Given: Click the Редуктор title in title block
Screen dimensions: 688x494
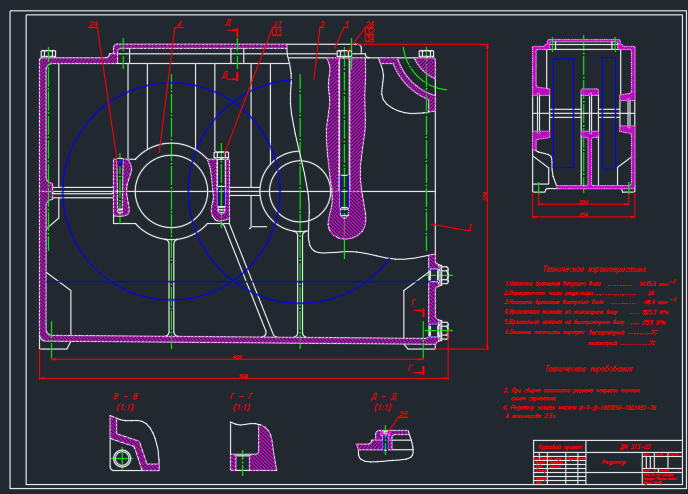Looking at the screenshot, I should click(x=614, y=462).
